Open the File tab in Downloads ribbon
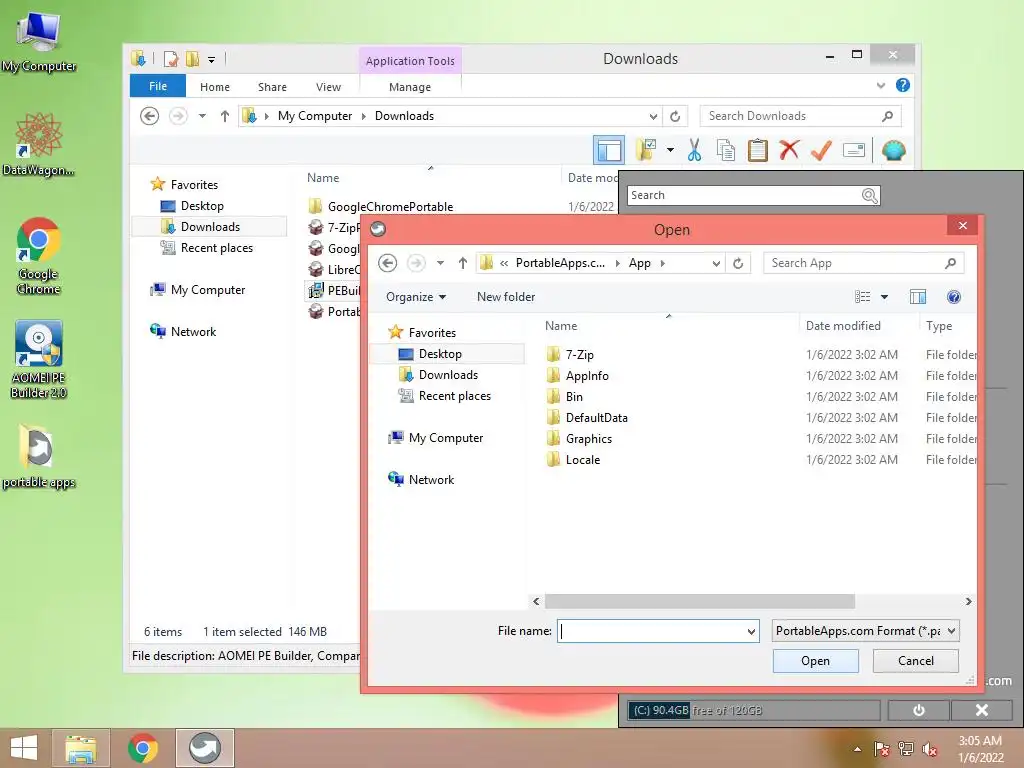This screenshot has height=768, width=1024. point(158,86)
